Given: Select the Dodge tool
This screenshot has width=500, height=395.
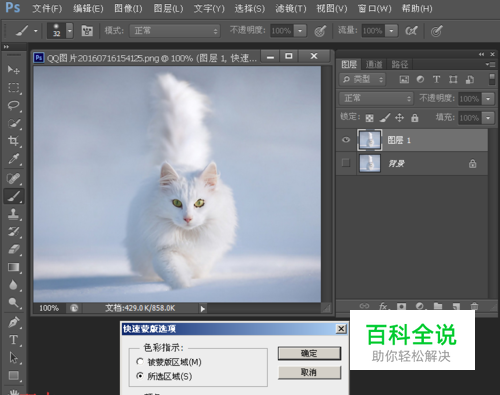Looking at the screenshot, I should (14, 302).
